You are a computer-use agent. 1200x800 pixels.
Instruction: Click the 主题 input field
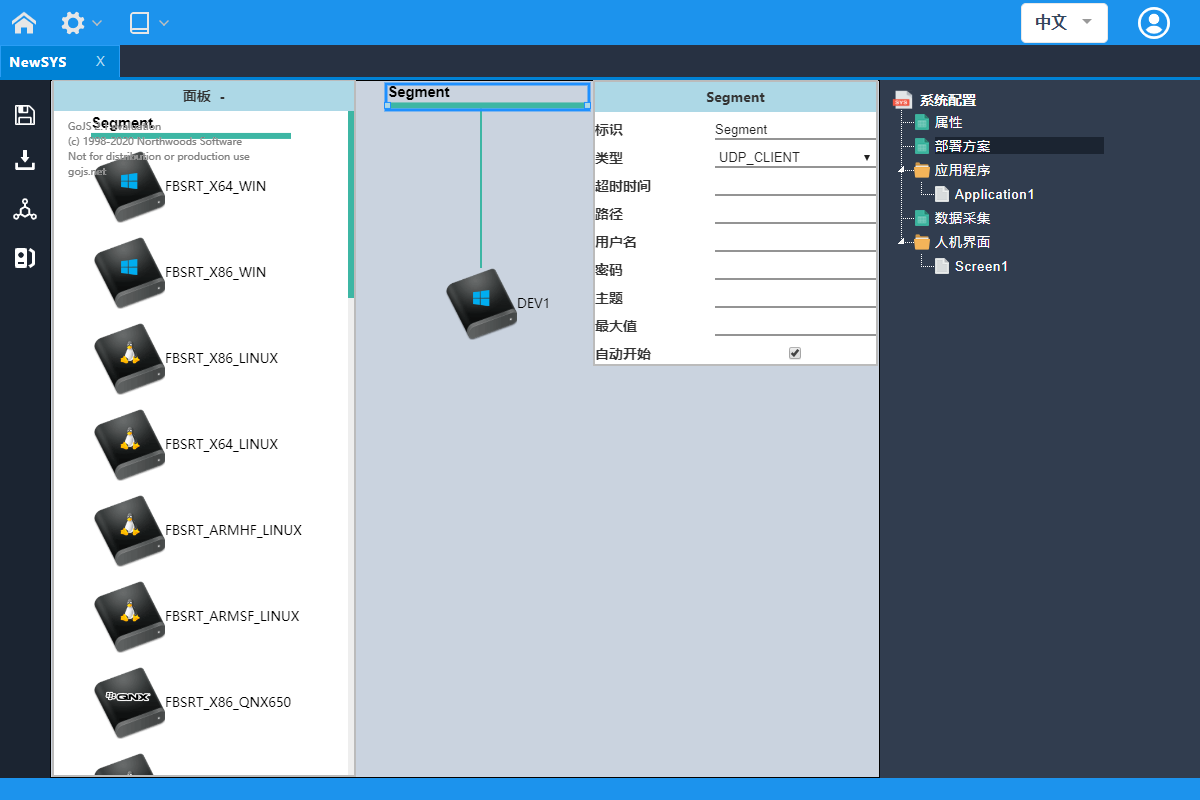(x=795, y=297)
